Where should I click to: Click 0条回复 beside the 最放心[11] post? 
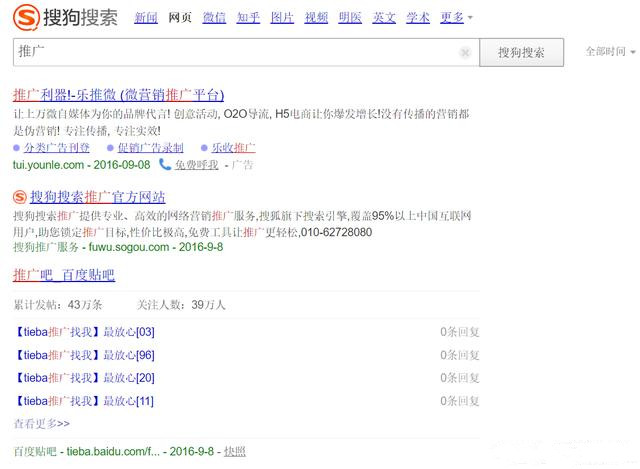[x=460, y=401]
